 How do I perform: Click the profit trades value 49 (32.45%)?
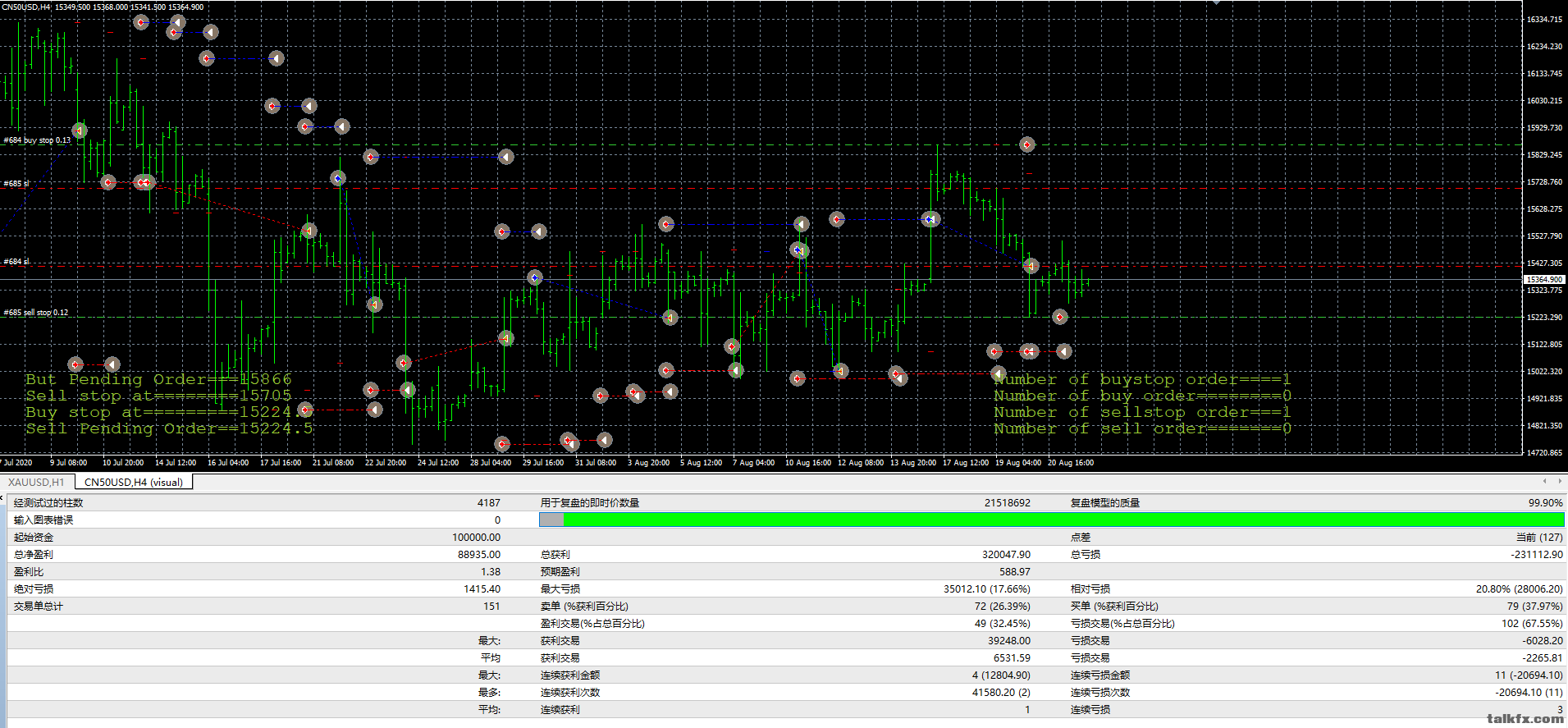coord(1003,623)
